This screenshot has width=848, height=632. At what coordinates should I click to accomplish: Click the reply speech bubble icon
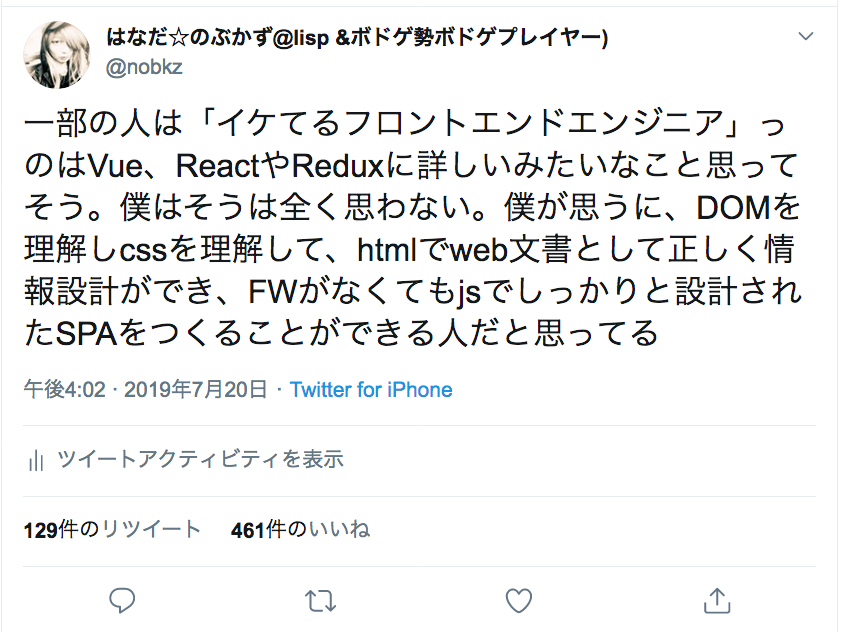pos(122,600)
